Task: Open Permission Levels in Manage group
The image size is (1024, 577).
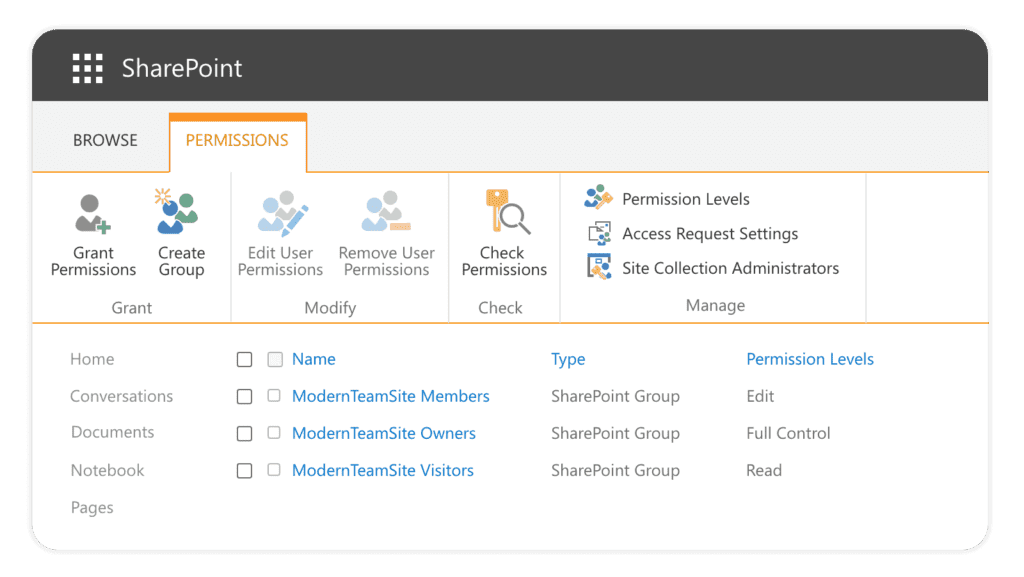Action: pos(686,199)
